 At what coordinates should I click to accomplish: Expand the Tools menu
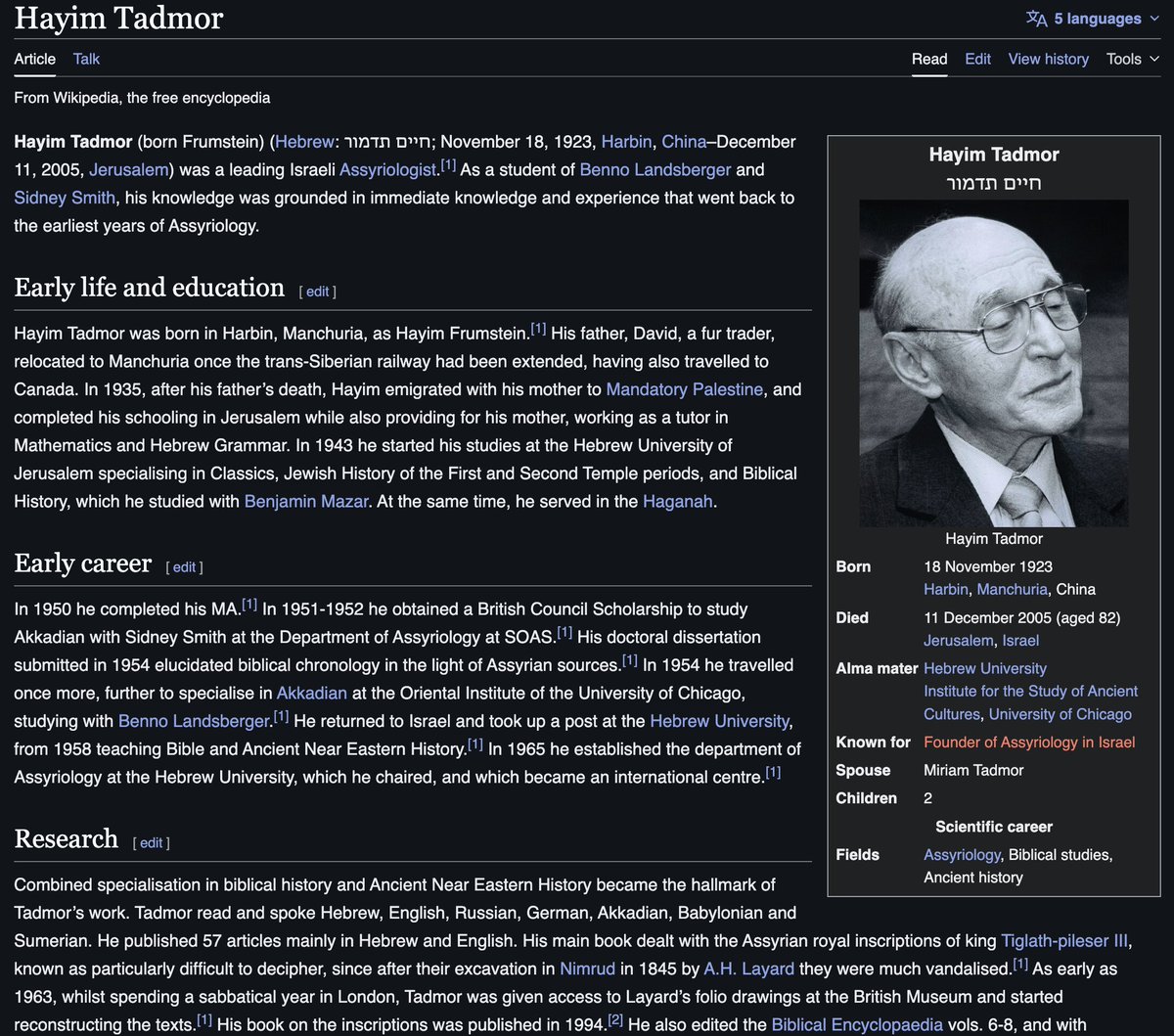[1133, 59]
